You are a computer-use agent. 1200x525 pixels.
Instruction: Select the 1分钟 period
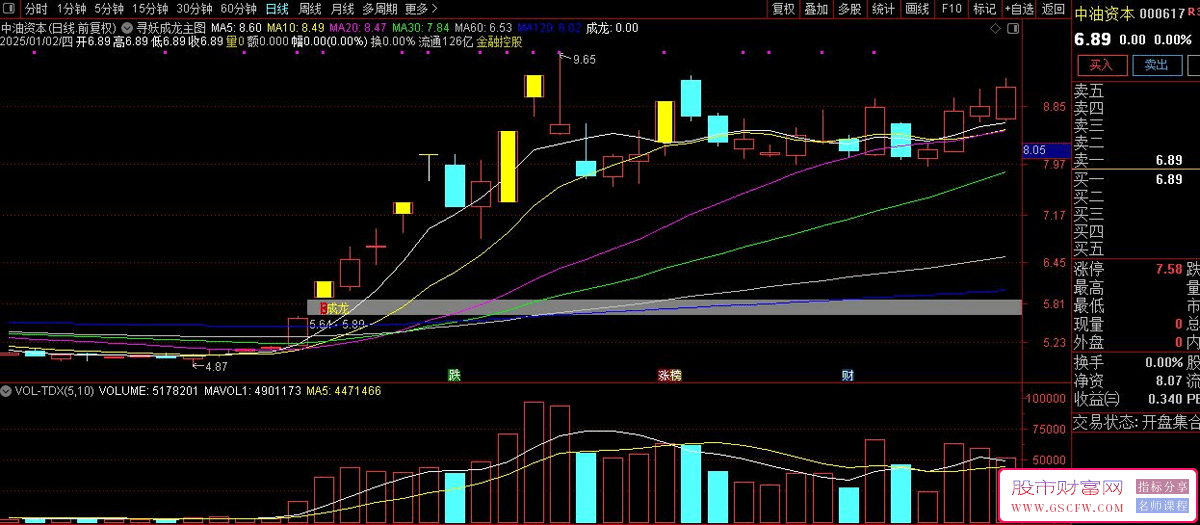click(x=73, y=9)
